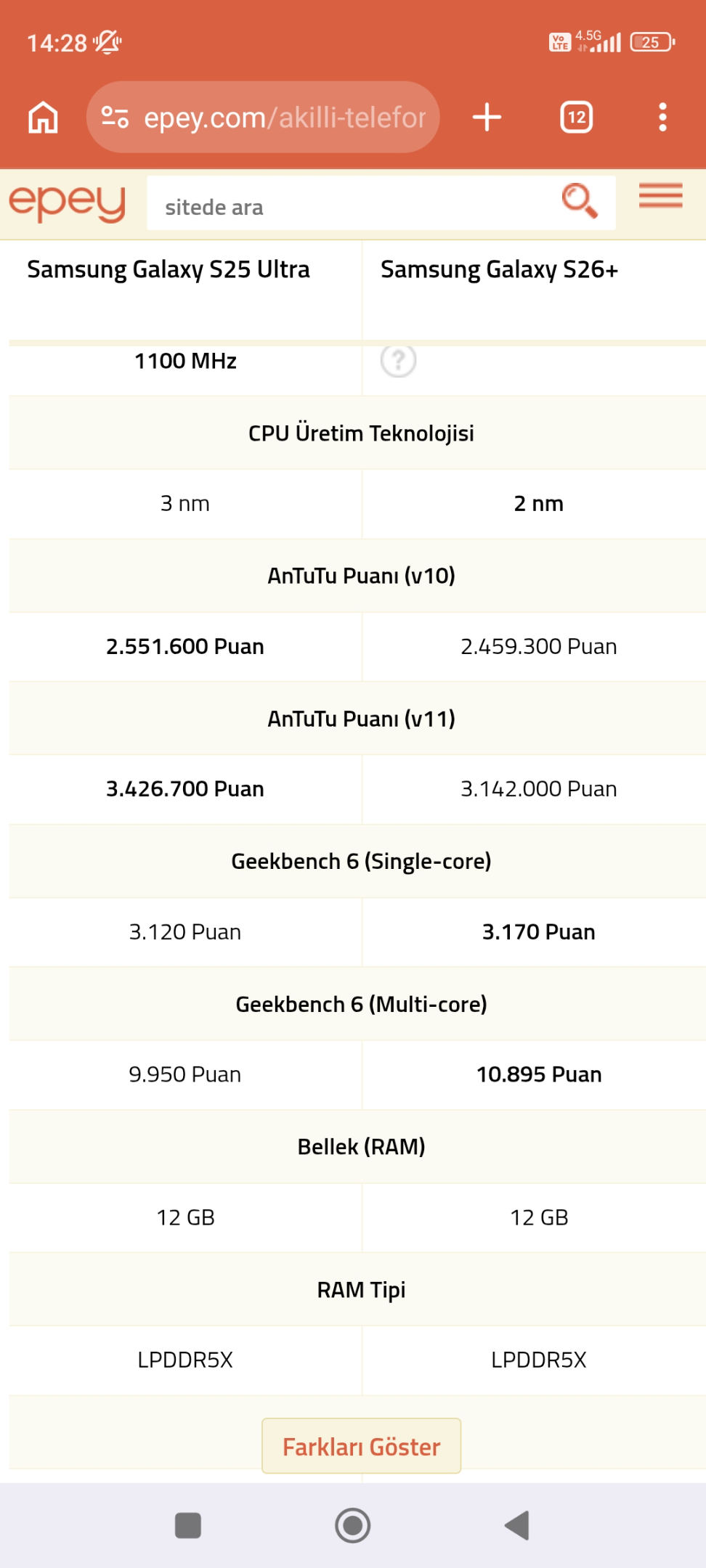Viewport: 706px width, 1568px height.
Task: Tap the Android back triangle button
Action: pos(517,1525)
